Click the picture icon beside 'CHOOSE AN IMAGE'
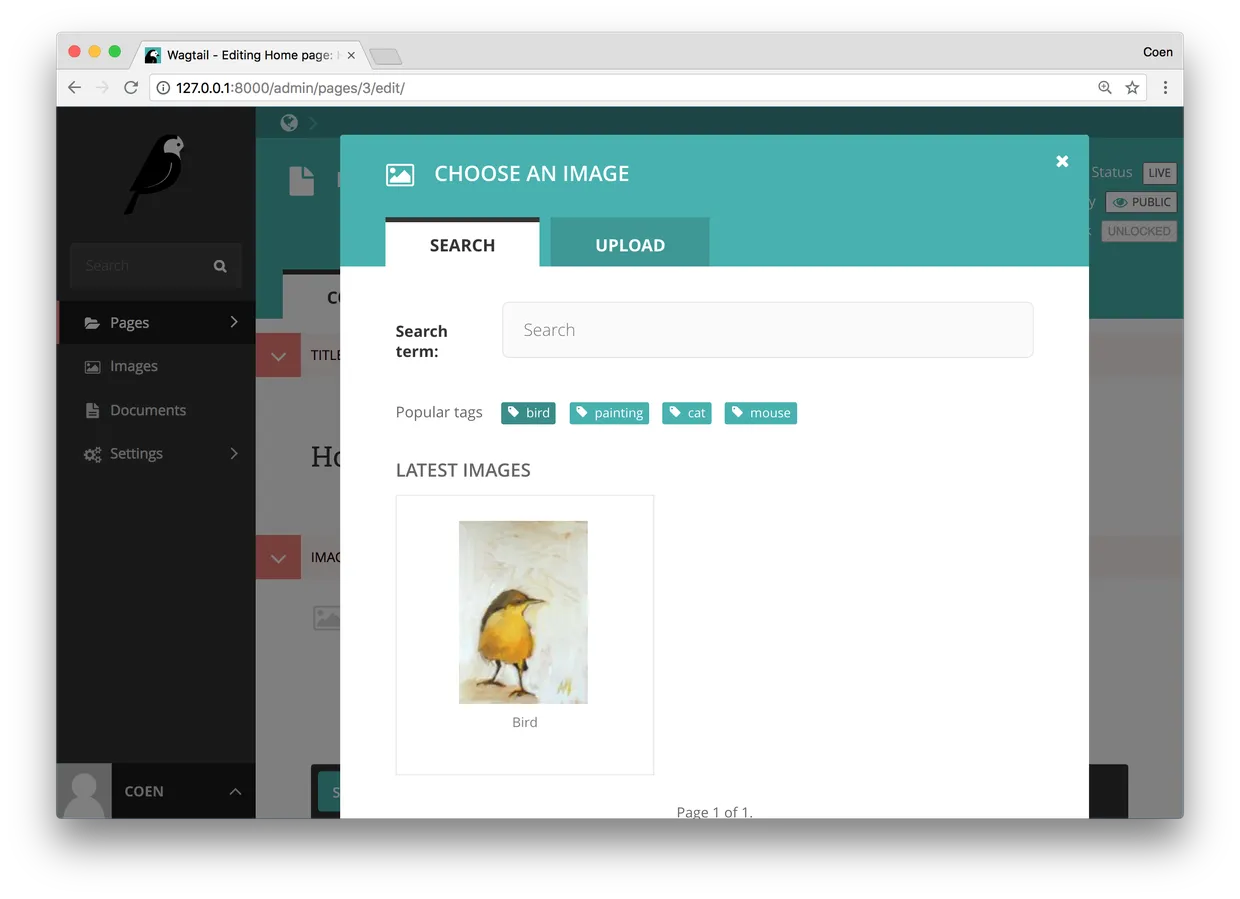This screenshot has width=1240, height=899. [399, 174]
